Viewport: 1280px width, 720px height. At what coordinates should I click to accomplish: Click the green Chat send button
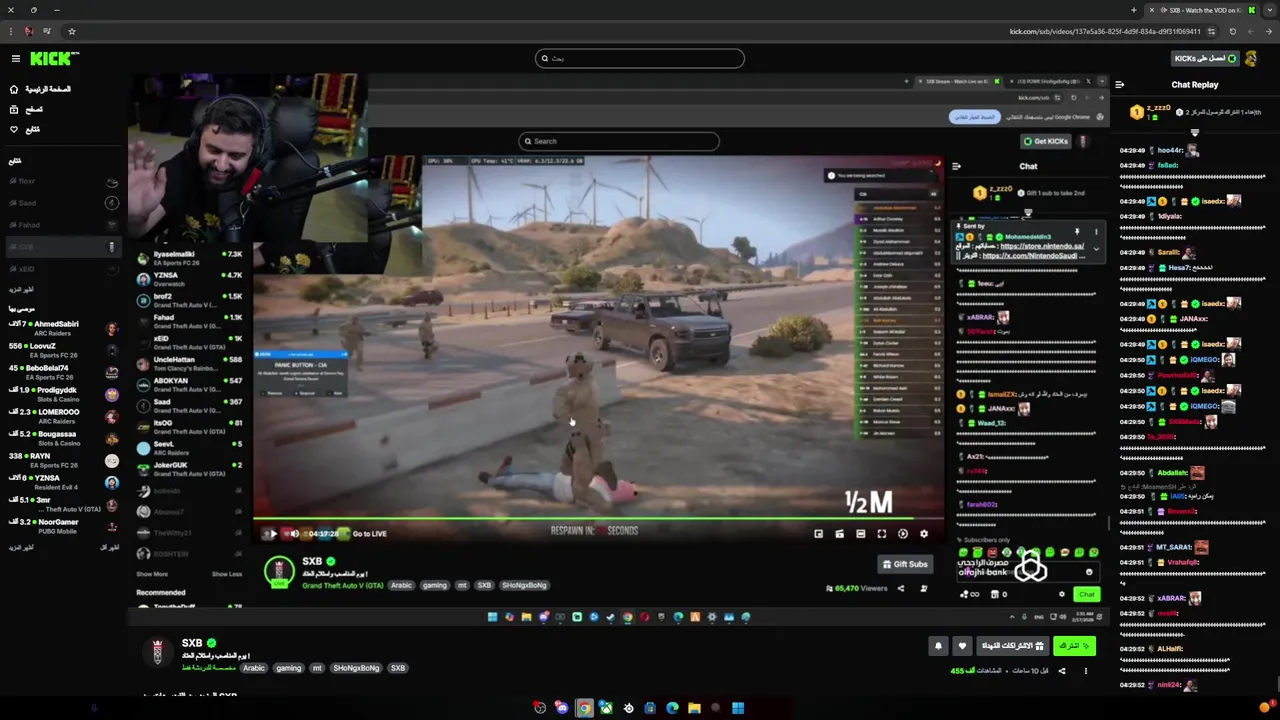(x=1086, y=594)
